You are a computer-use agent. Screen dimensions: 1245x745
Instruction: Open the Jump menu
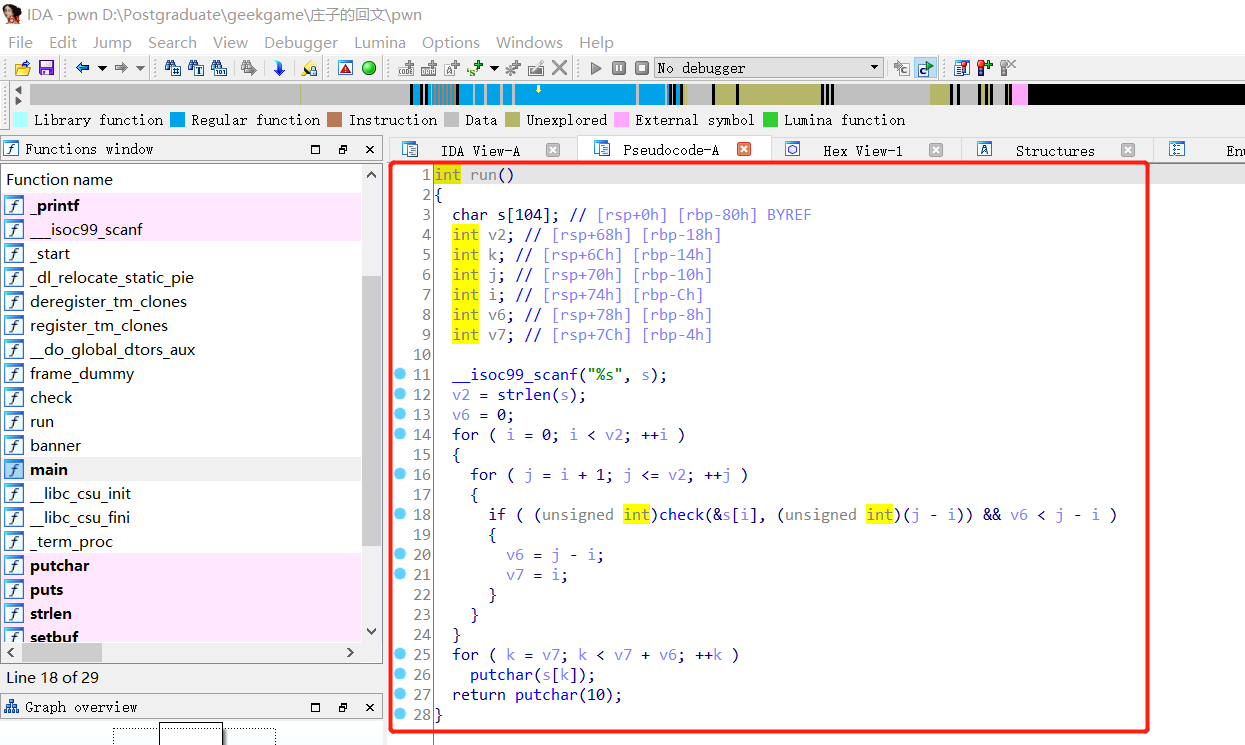[x=112, y=42]
